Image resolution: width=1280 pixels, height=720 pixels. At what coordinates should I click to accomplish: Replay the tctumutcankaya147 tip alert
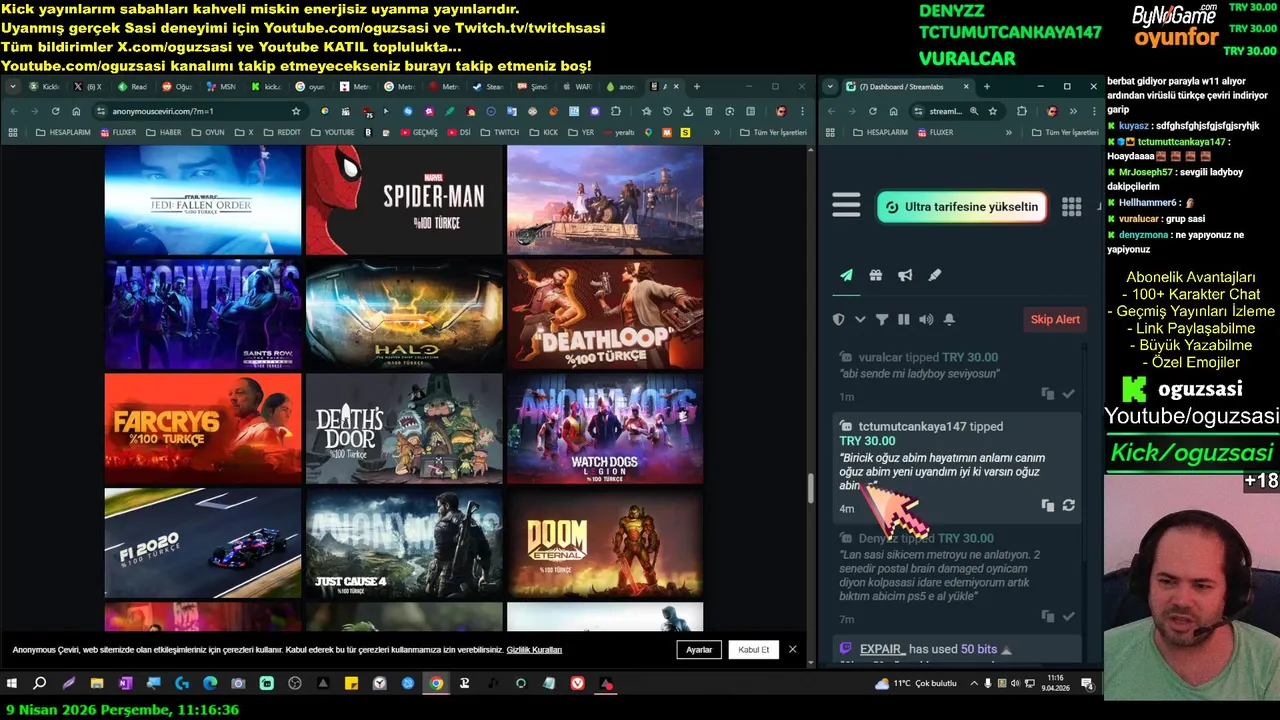[x=1068, y=506]
